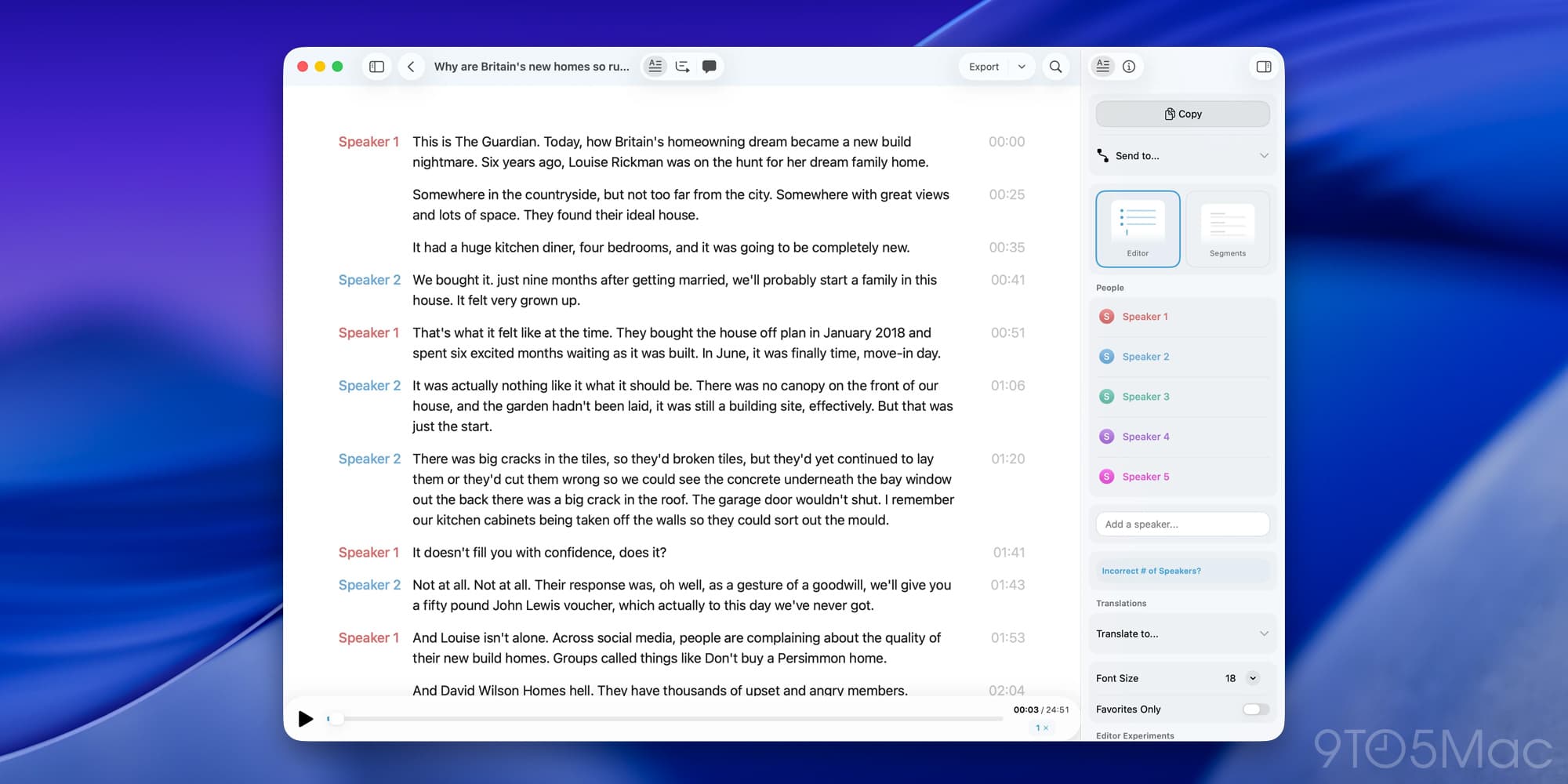
Task: Click Speaker 1 label beside 'It doesn't fill you'
Action: point(368,553)
